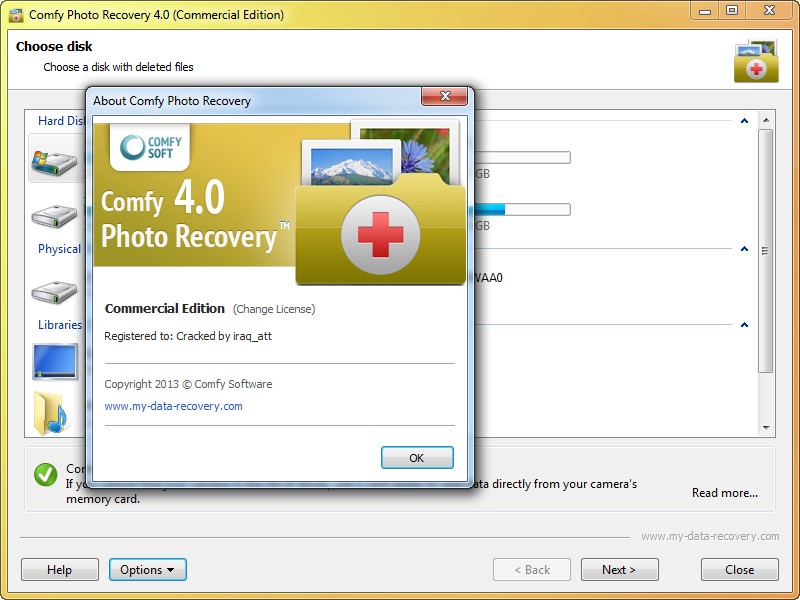Click the footer www.my-data-recovery.com text
Viewport: 800px width, 600px height.
coord(710,536)
